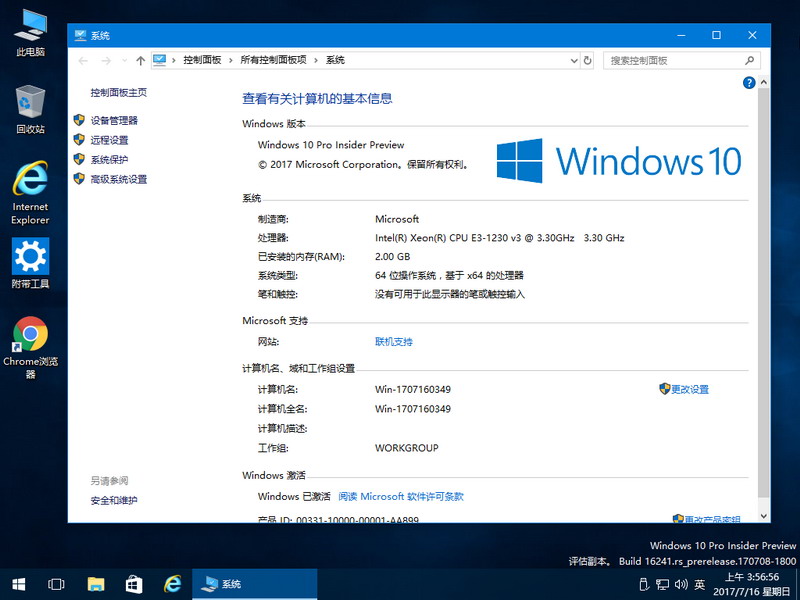Select the 回收站 recycle bin icon
Screen dimensions: 800x600
(x=31, y=109)
